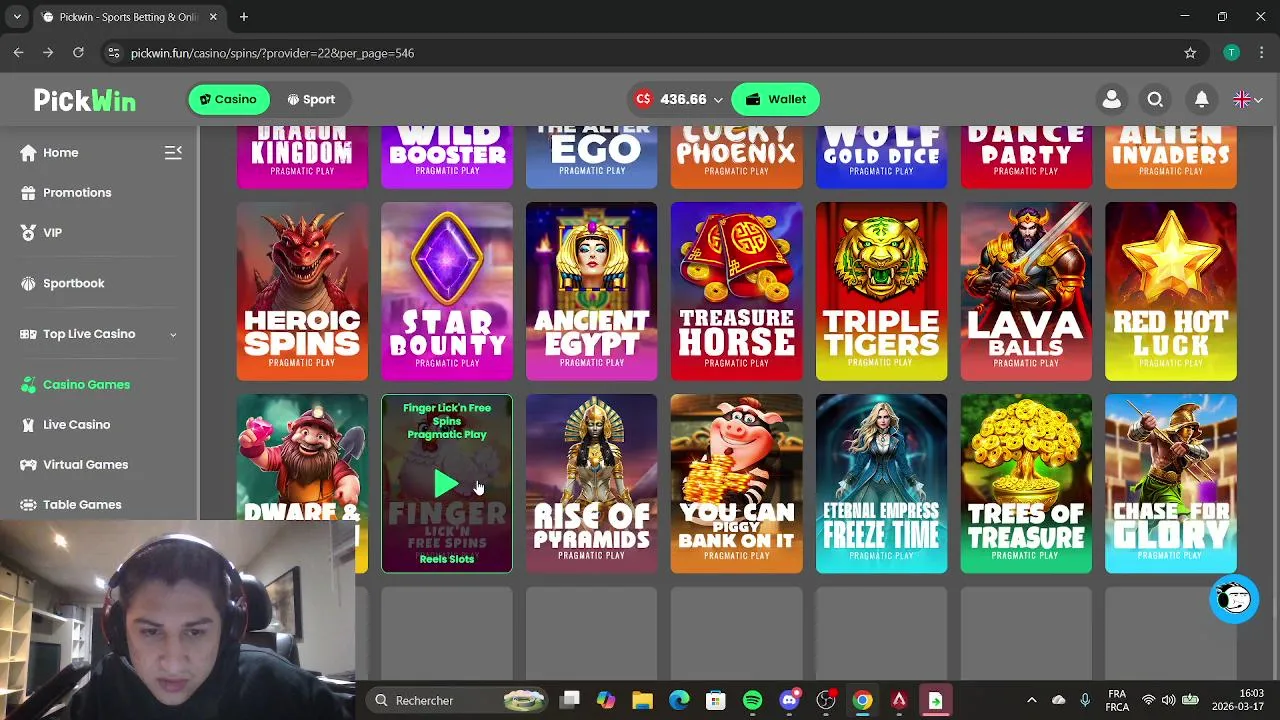The image size is (1280, 720).
Task: Open the live chat support bubble
Action: pyautogui.click(x=1233, y=598)
